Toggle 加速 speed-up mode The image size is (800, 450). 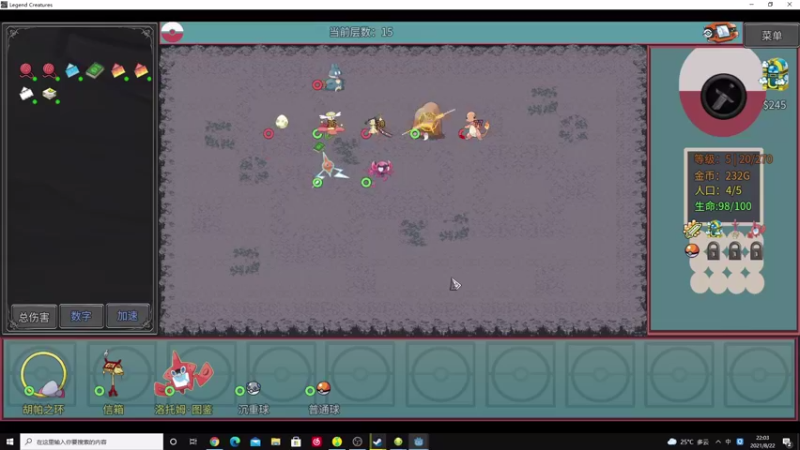(128, 316)
